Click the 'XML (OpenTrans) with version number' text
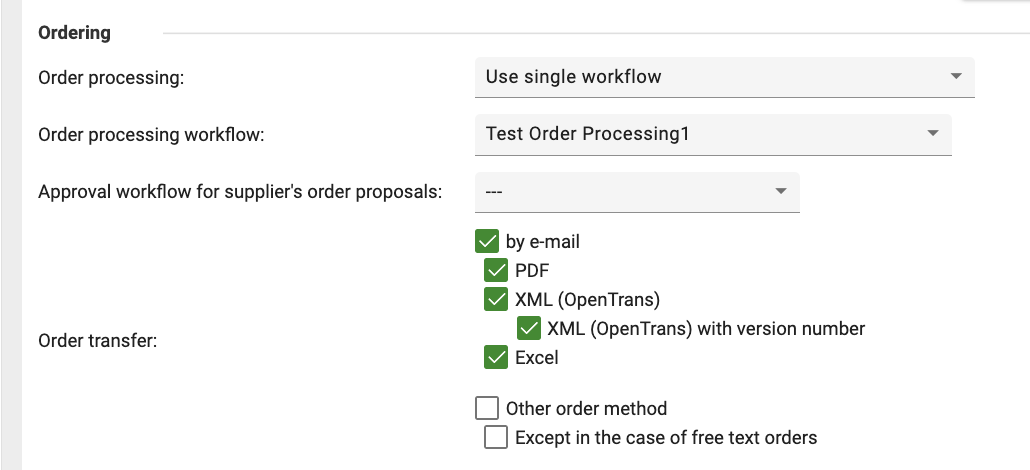 pyautogui.click(x=706, y=328)
